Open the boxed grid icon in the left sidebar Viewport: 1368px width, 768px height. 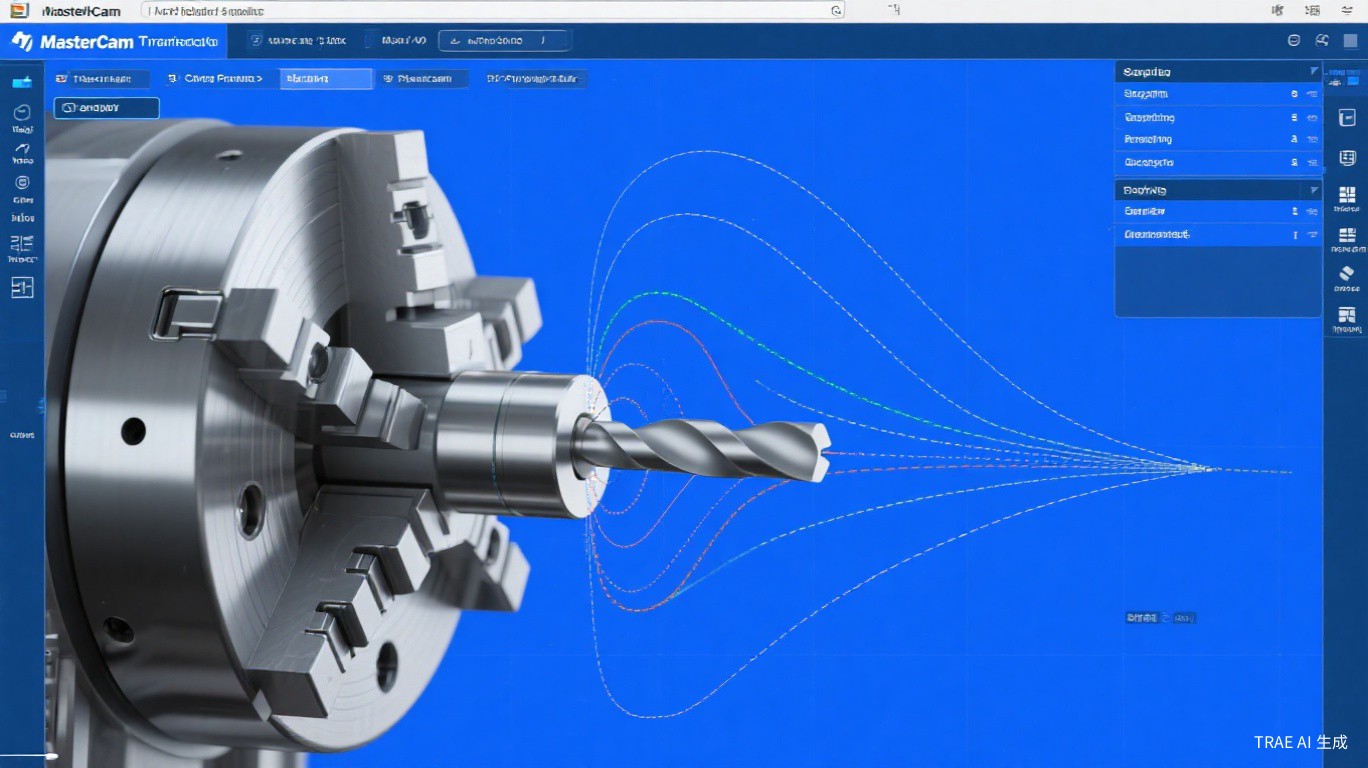coord(22,288)
